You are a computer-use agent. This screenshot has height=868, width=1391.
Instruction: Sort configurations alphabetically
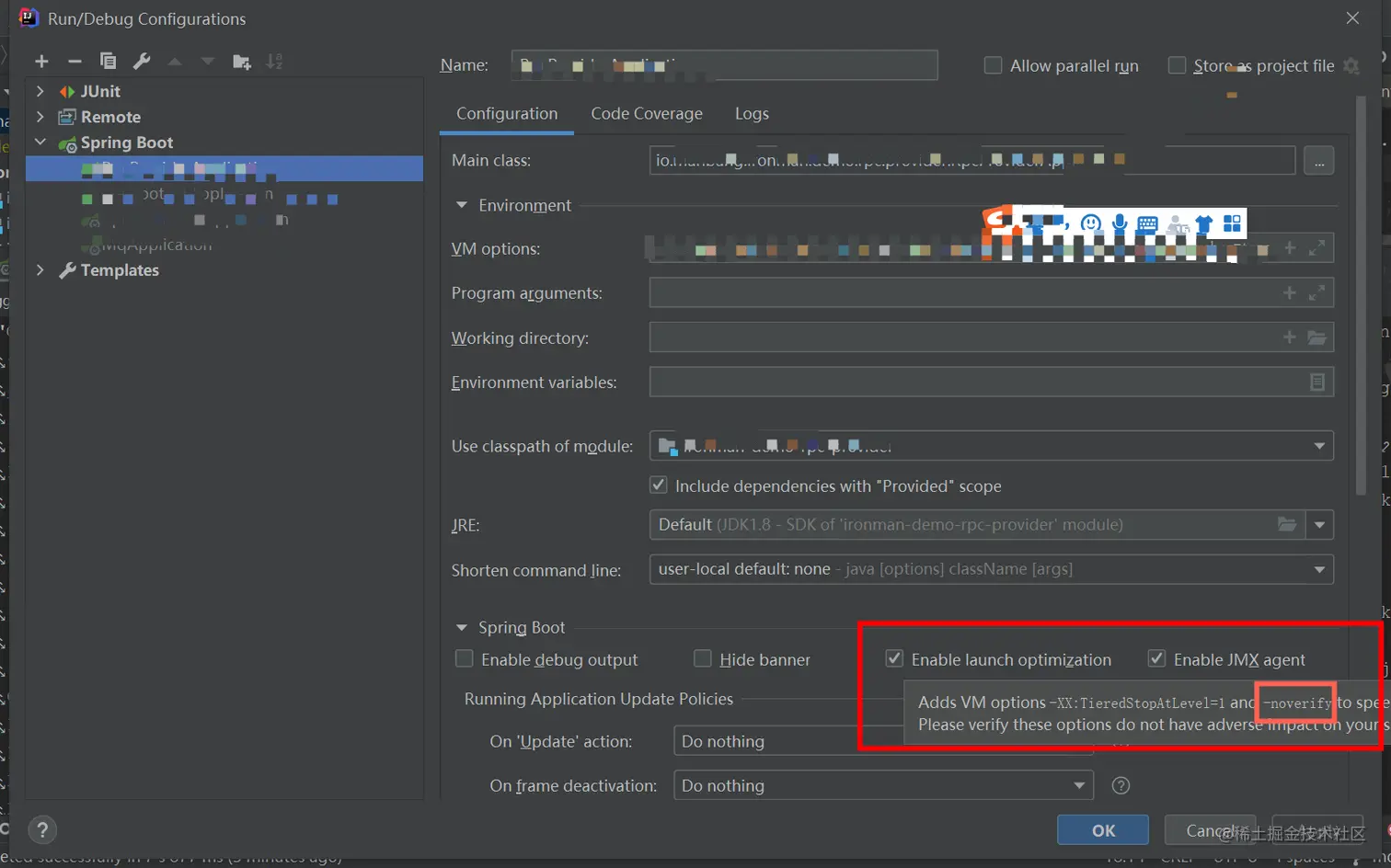(x=274, y=62)
